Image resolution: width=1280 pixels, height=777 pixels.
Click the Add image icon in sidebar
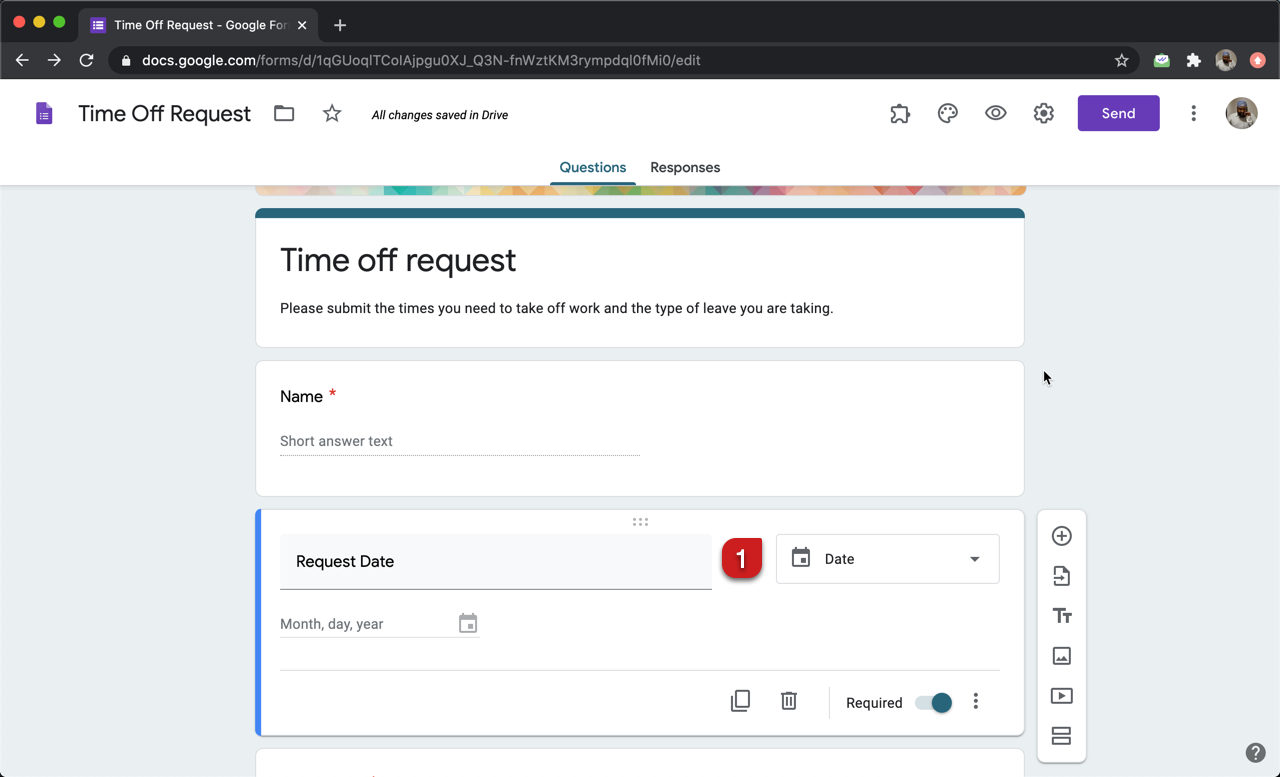tap(1061, 656)
